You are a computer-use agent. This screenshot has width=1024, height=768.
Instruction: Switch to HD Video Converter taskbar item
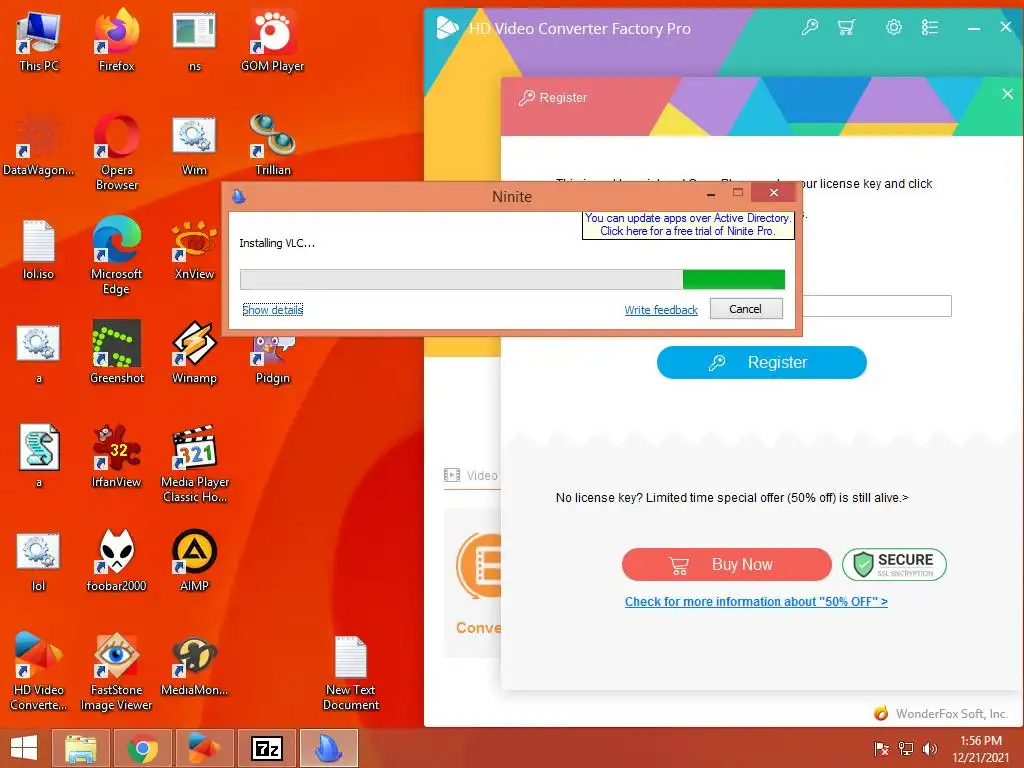click(204, 748)
